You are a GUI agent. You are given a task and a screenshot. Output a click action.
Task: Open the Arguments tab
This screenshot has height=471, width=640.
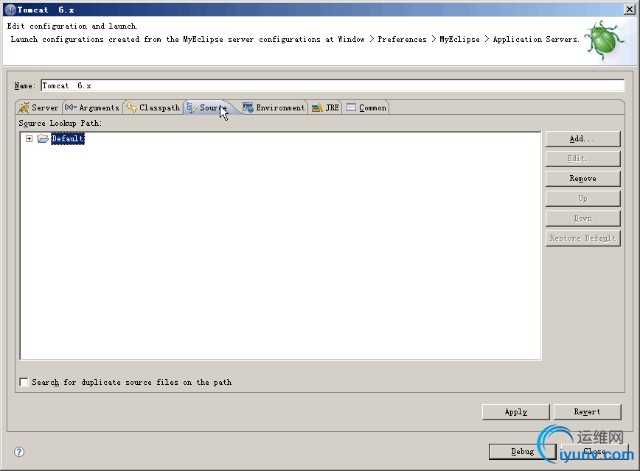coord(92,108)
